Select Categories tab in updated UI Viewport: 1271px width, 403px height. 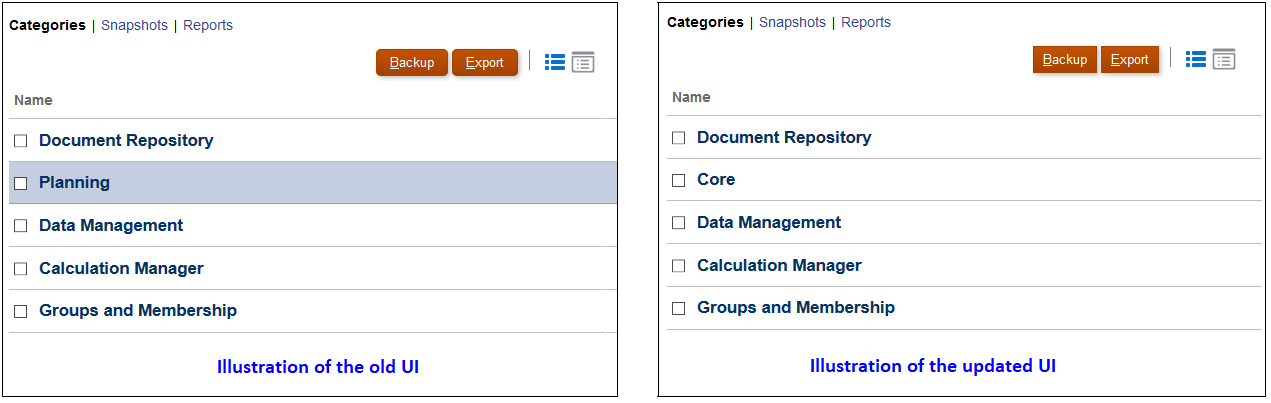[705, 22]
